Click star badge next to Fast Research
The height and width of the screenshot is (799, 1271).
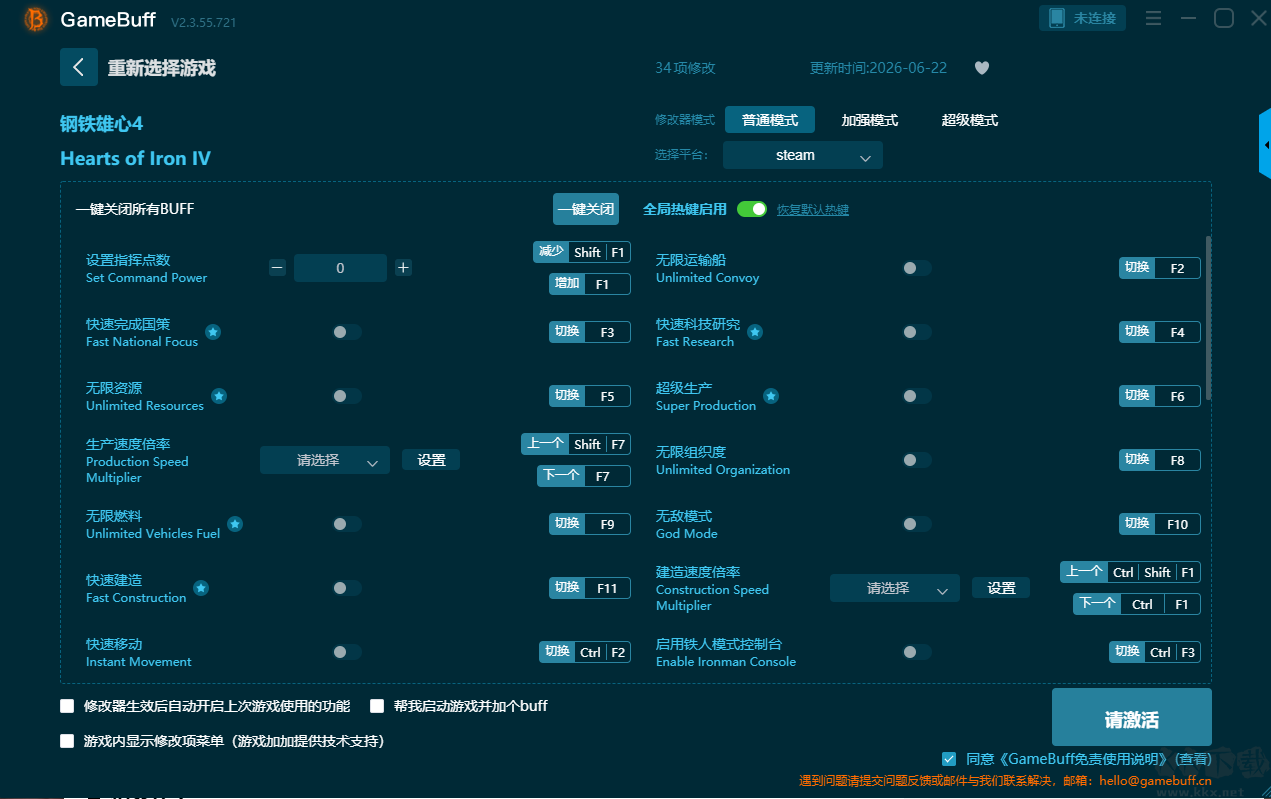755,332
